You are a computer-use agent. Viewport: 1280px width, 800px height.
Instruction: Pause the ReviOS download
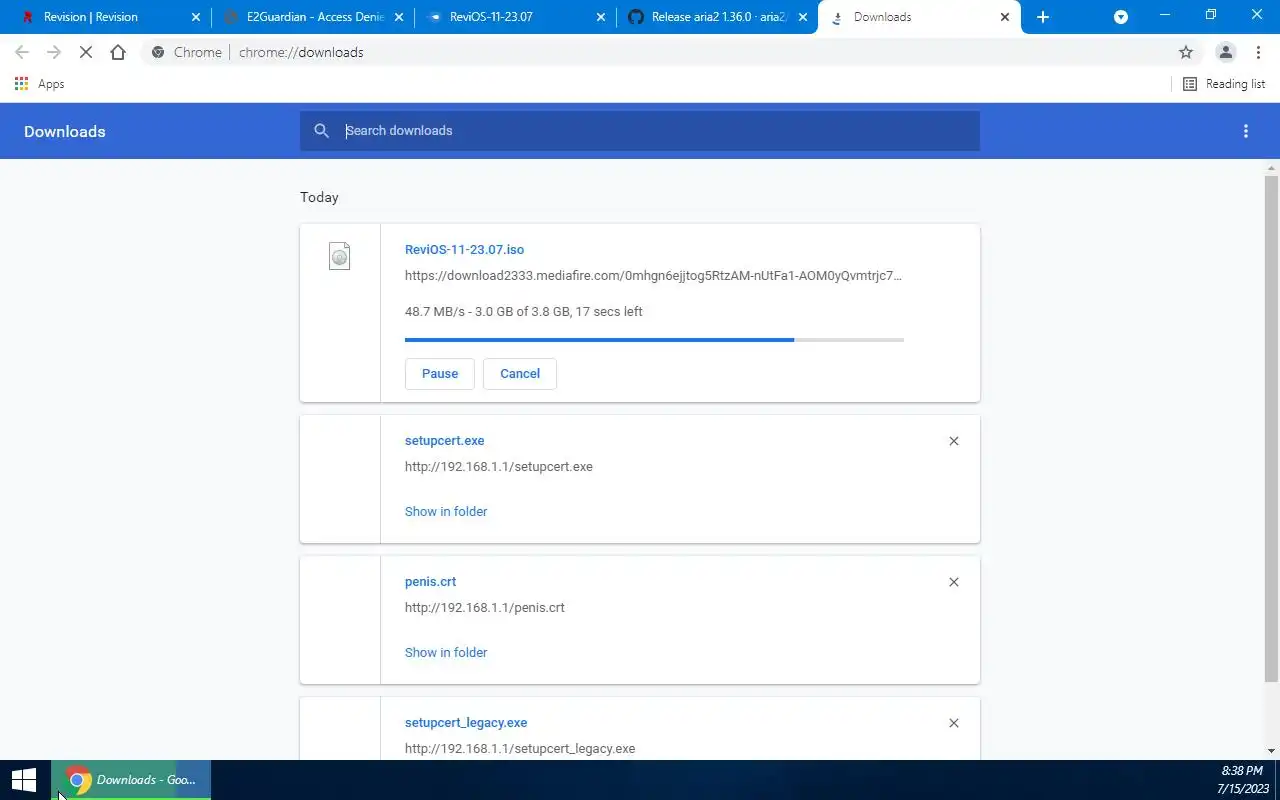coord(440,373)
